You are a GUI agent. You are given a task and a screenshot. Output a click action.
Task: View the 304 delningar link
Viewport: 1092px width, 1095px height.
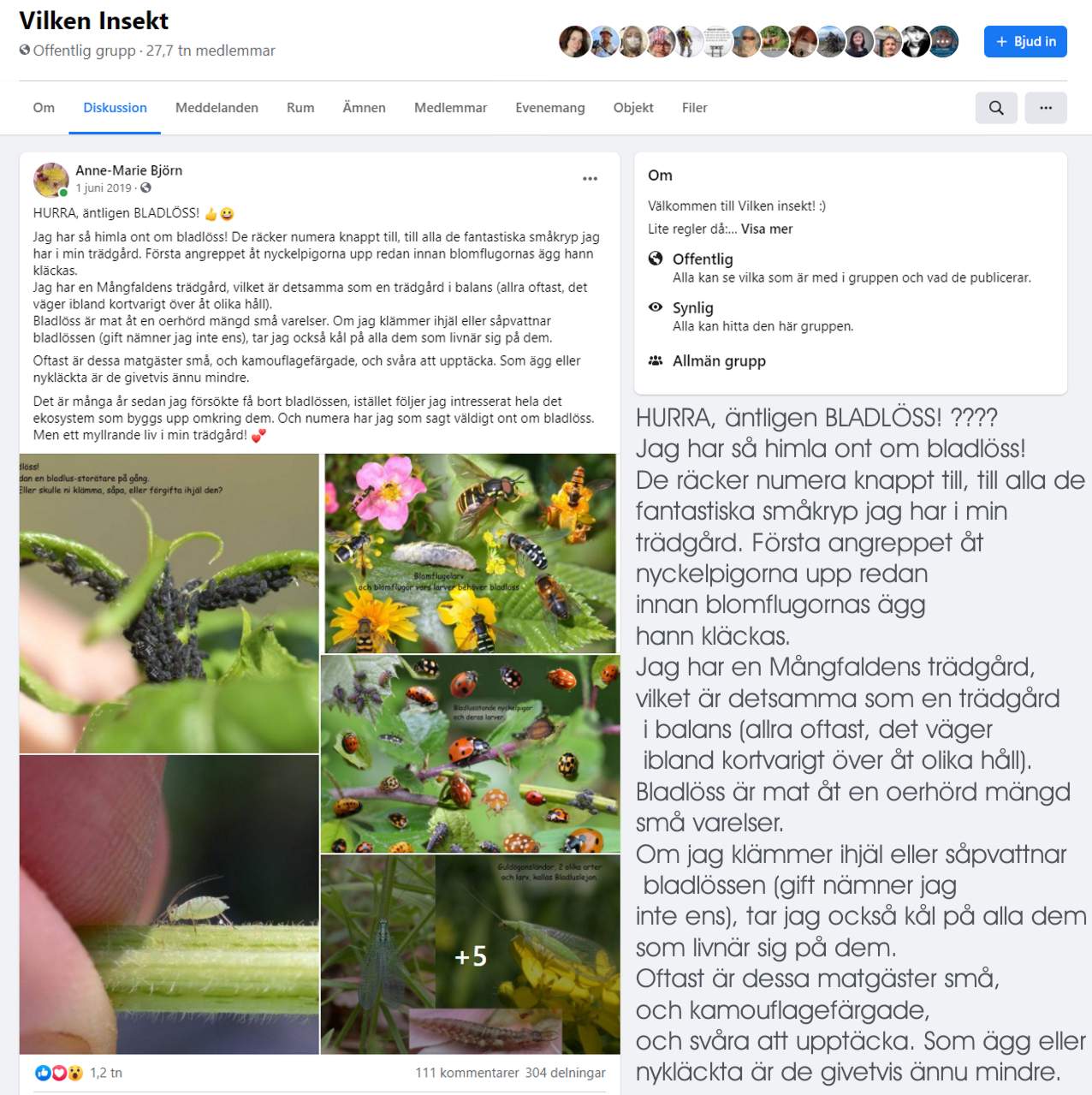pyautogui.click(x=565, y=1073)
